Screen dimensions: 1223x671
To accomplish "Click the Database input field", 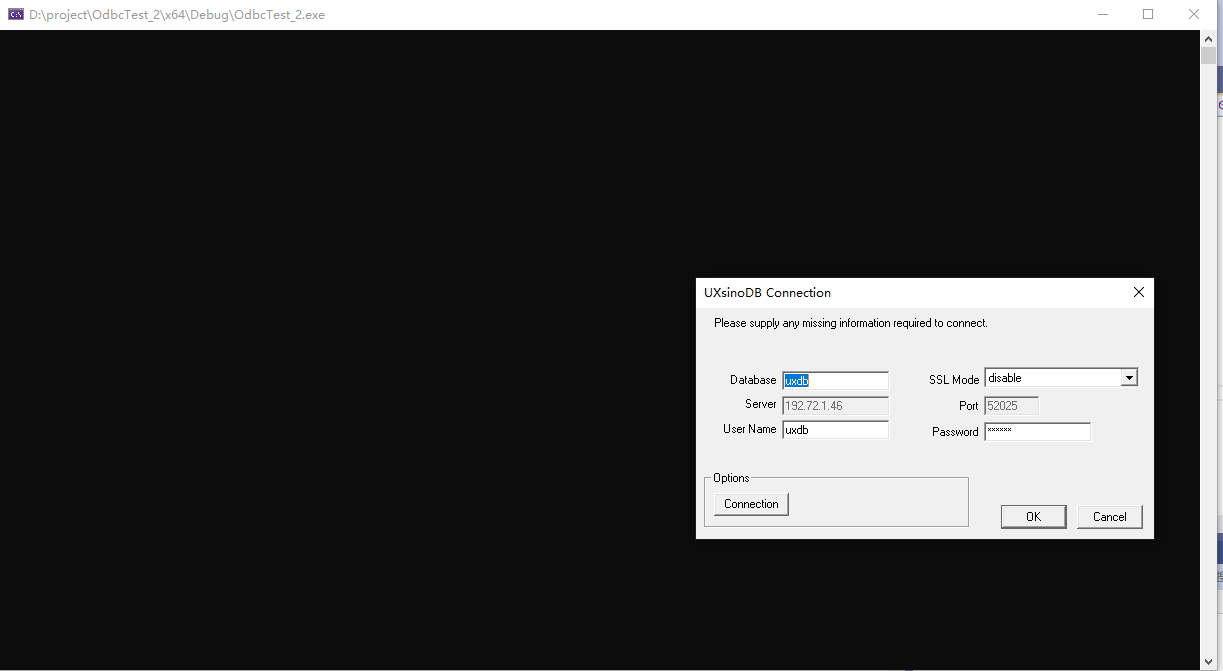I will (x=835, y=381).
